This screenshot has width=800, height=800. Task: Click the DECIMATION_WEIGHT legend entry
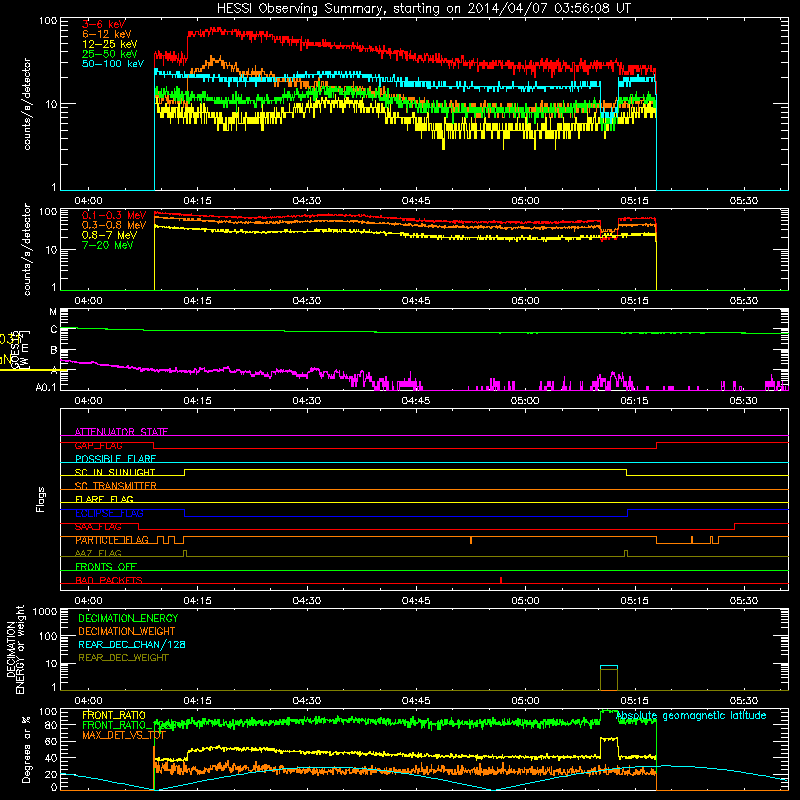coord(127,631)
